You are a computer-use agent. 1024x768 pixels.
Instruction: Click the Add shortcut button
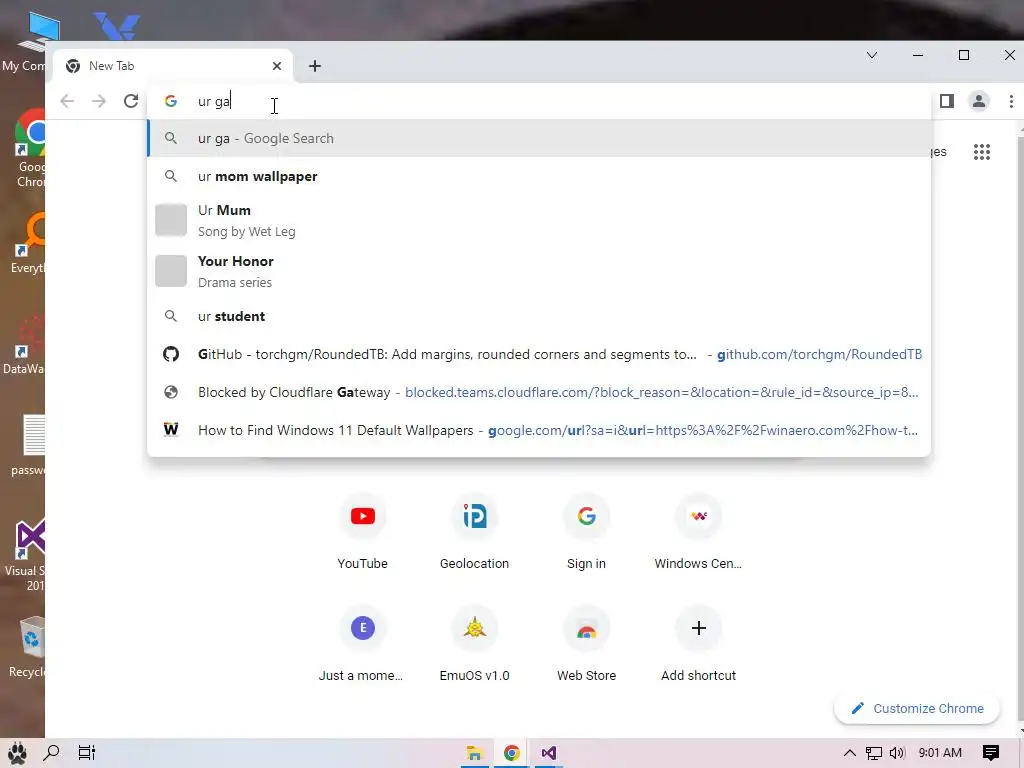coord(698,644)
